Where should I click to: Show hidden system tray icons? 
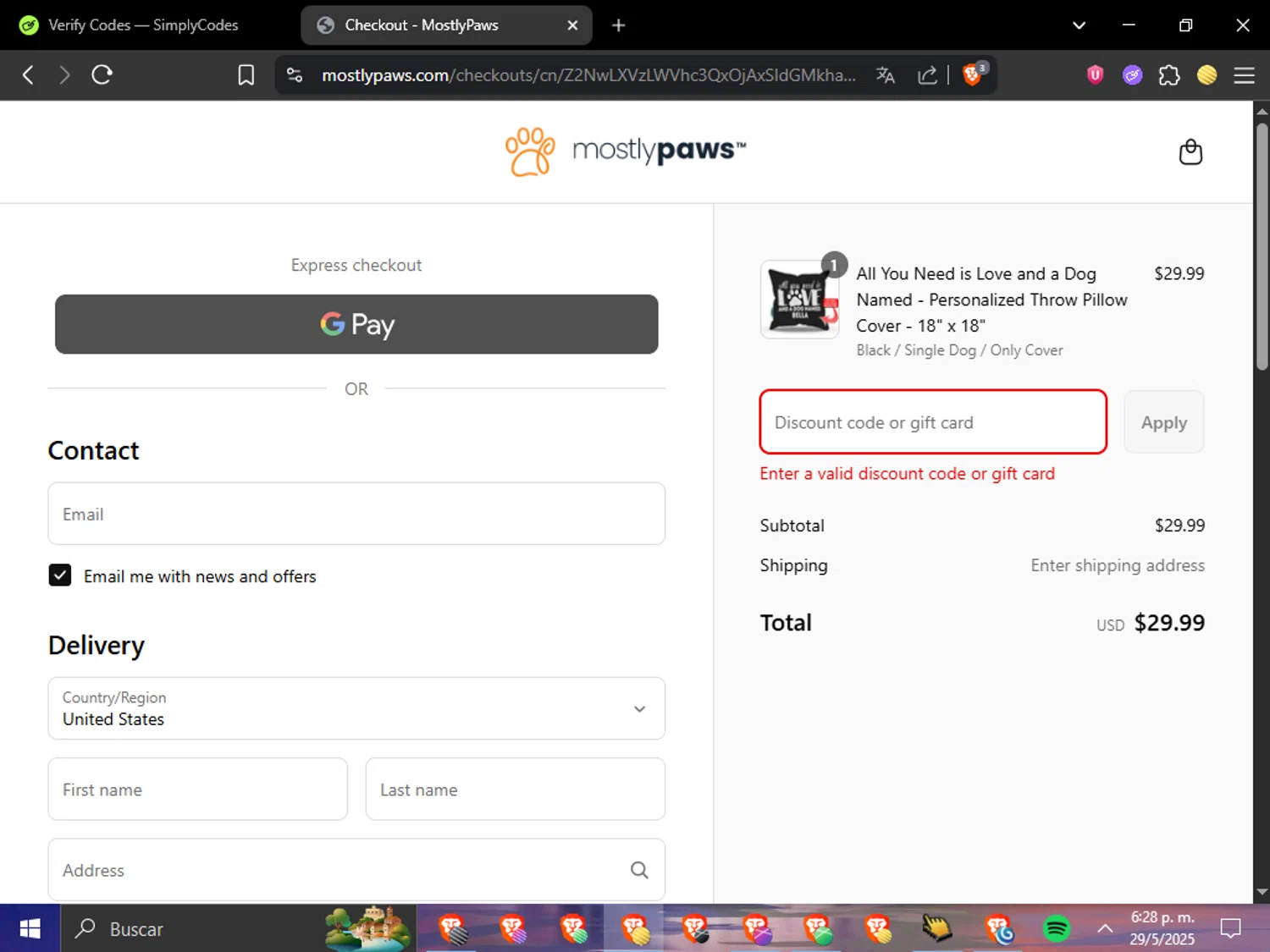(x=1105, y=928)
